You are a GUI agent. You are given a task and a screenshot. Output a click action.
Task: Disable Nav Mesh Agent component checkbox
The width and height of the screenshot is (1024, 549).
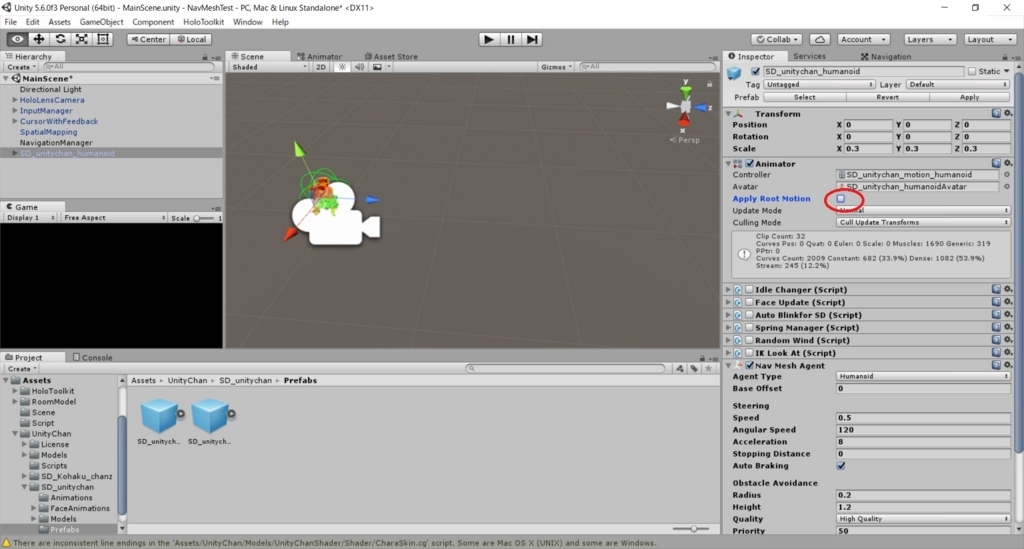pyautogui.click(x=750, y=365)
